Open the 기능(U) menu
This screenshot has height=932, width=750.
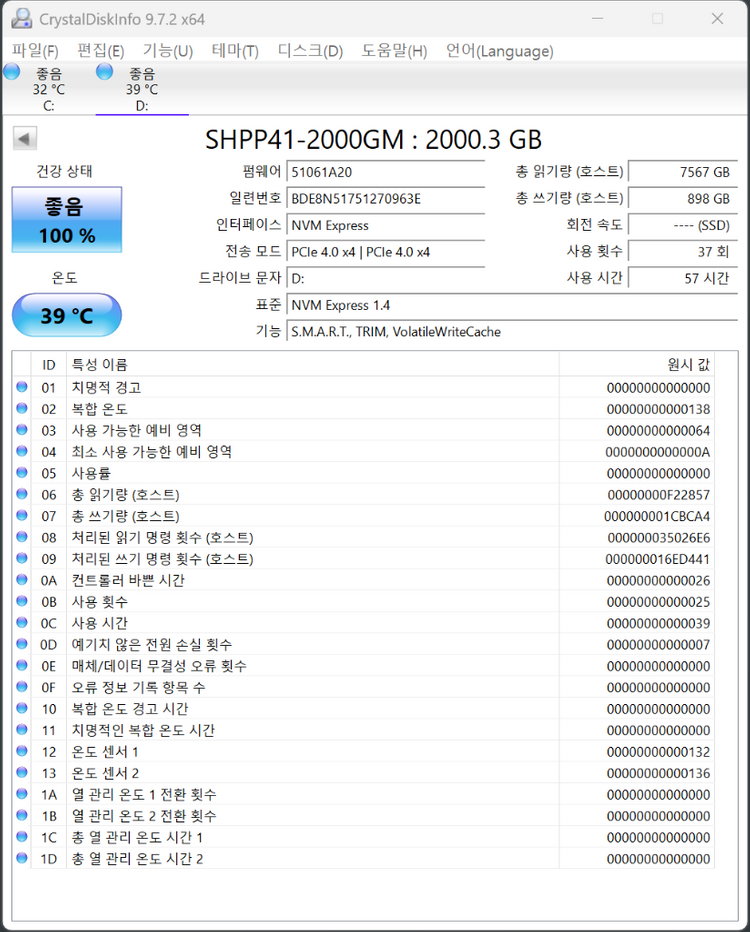[x=168, y=51]
